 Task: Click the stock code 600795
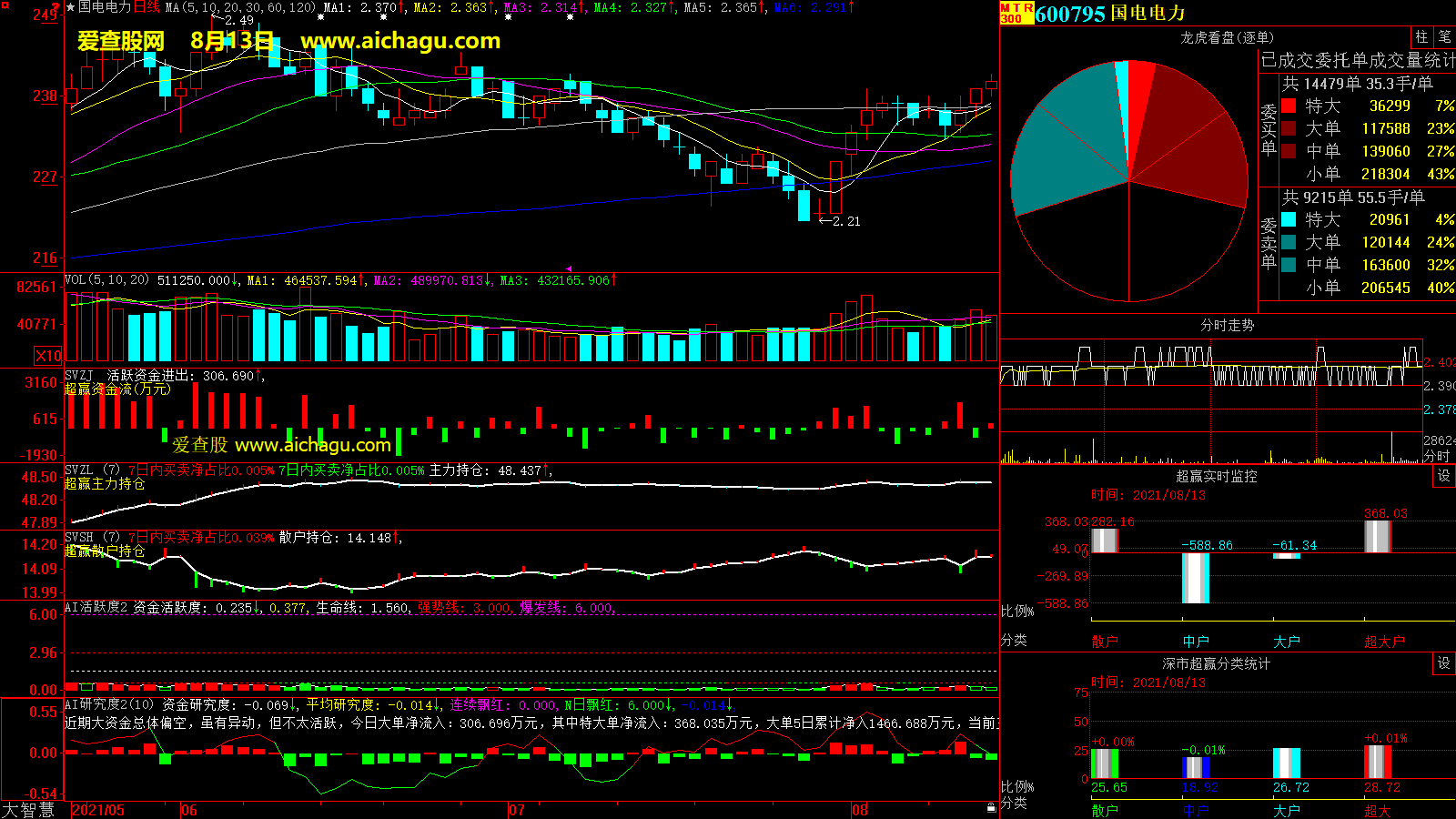(1070, 14)
